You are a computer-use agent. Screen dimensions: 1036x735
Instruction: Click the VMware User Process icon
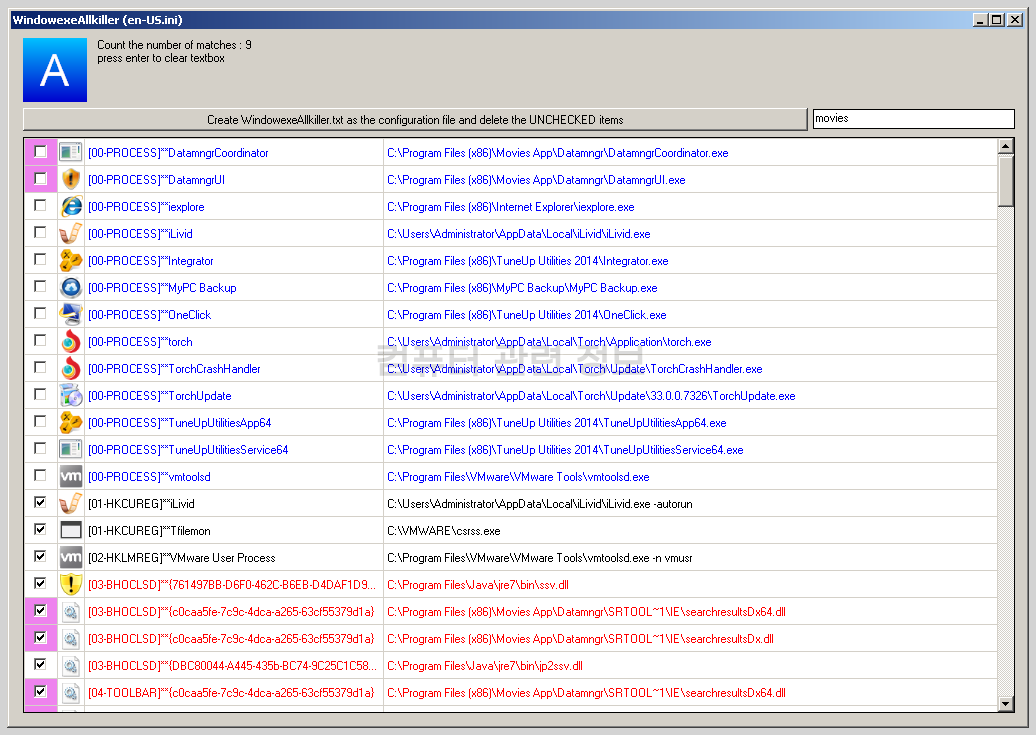[x=71, y=558]
